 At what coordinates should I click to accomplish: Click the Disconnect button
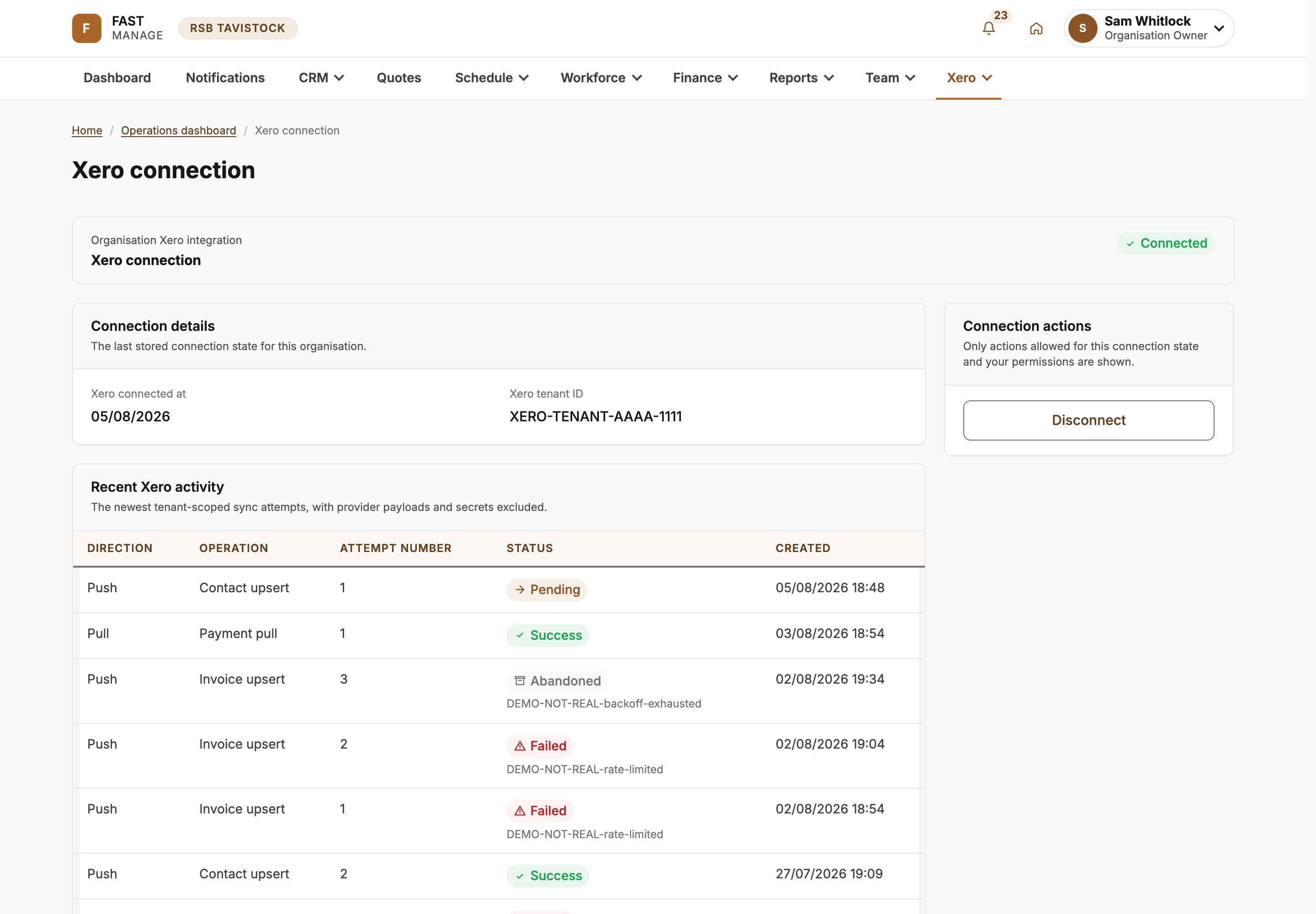point(1088,420)
